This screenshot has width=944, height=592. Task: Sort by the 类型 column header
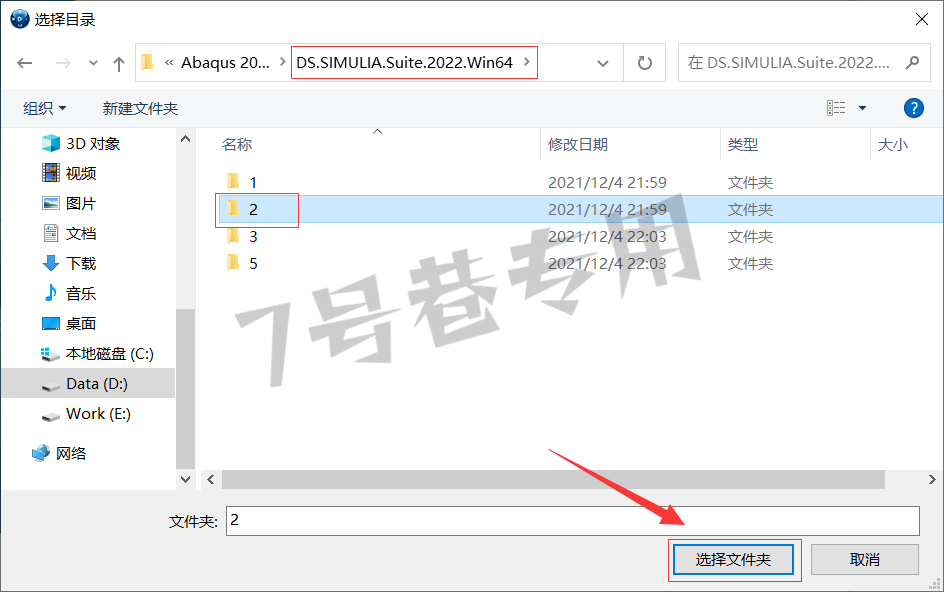coord(742,145)
